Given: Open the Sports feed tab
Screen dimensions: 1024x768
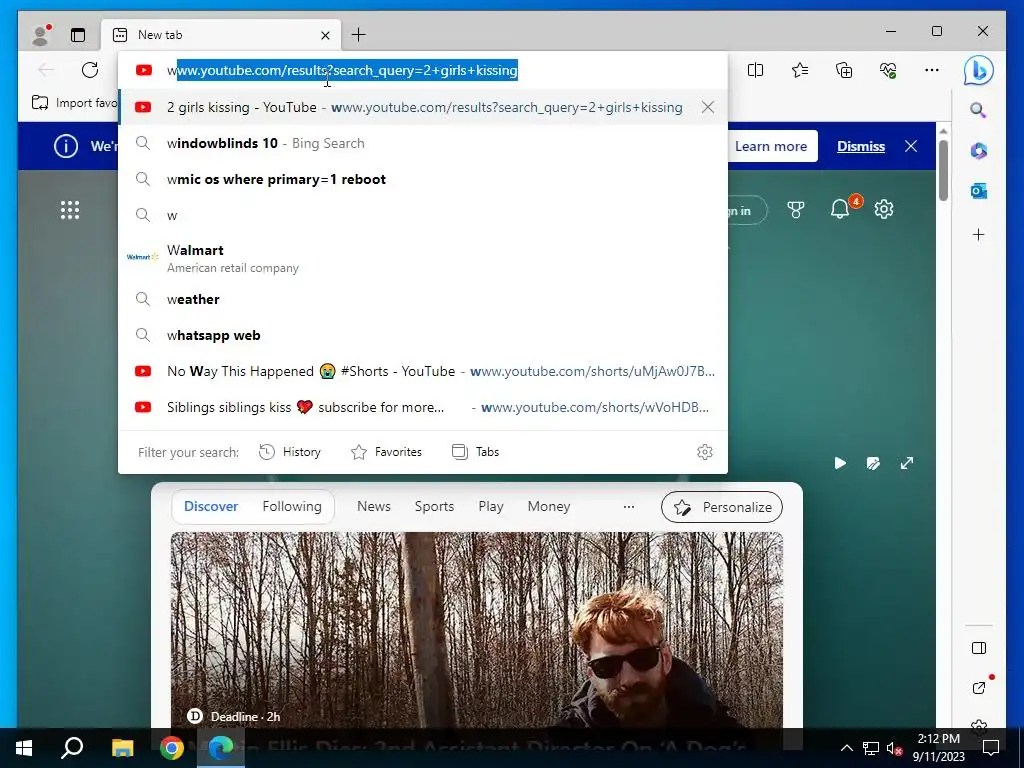Looking at the screenshot, I should pos(434,506).
